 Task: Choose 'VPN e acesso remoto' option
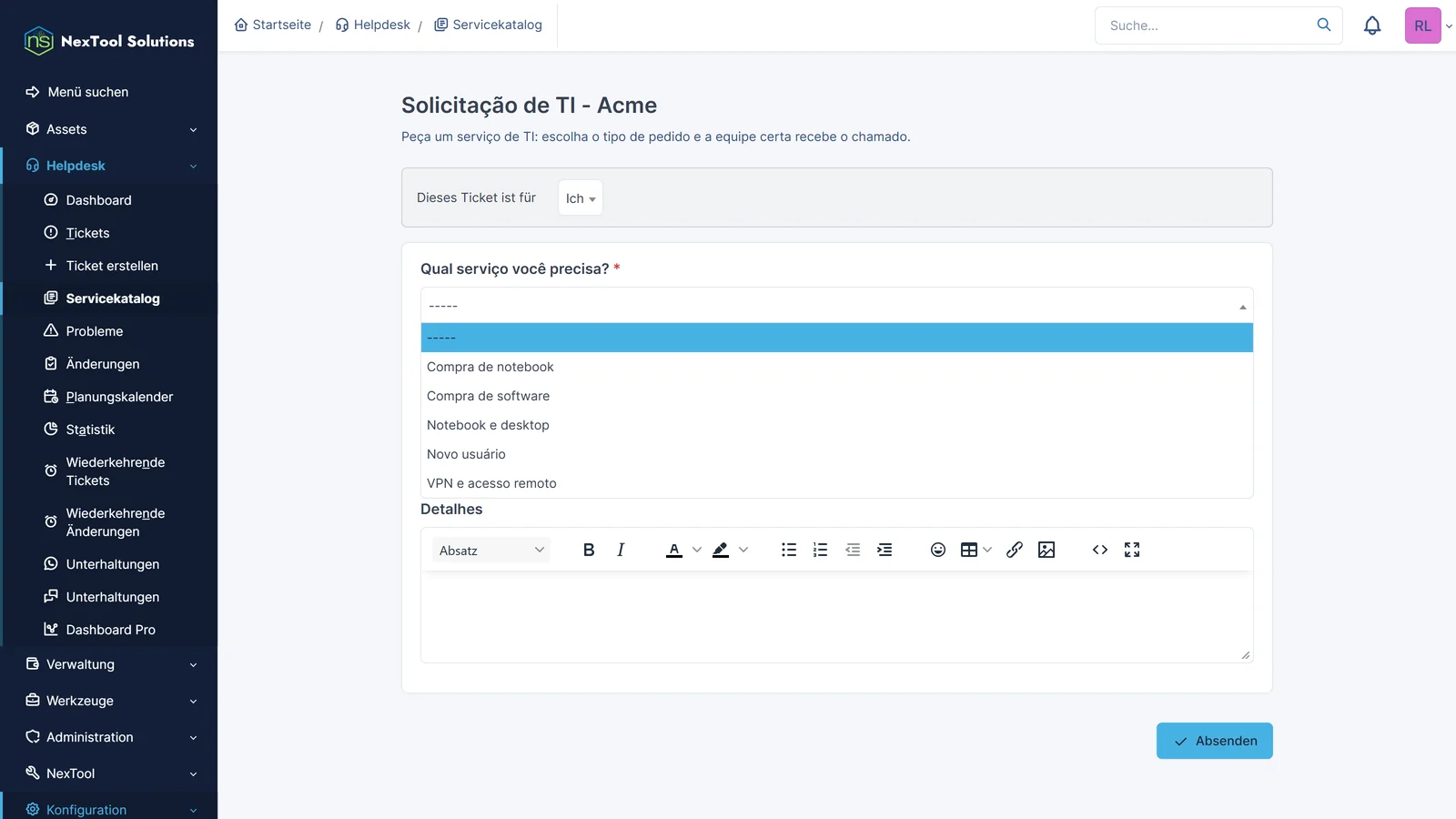pos(837,483)
